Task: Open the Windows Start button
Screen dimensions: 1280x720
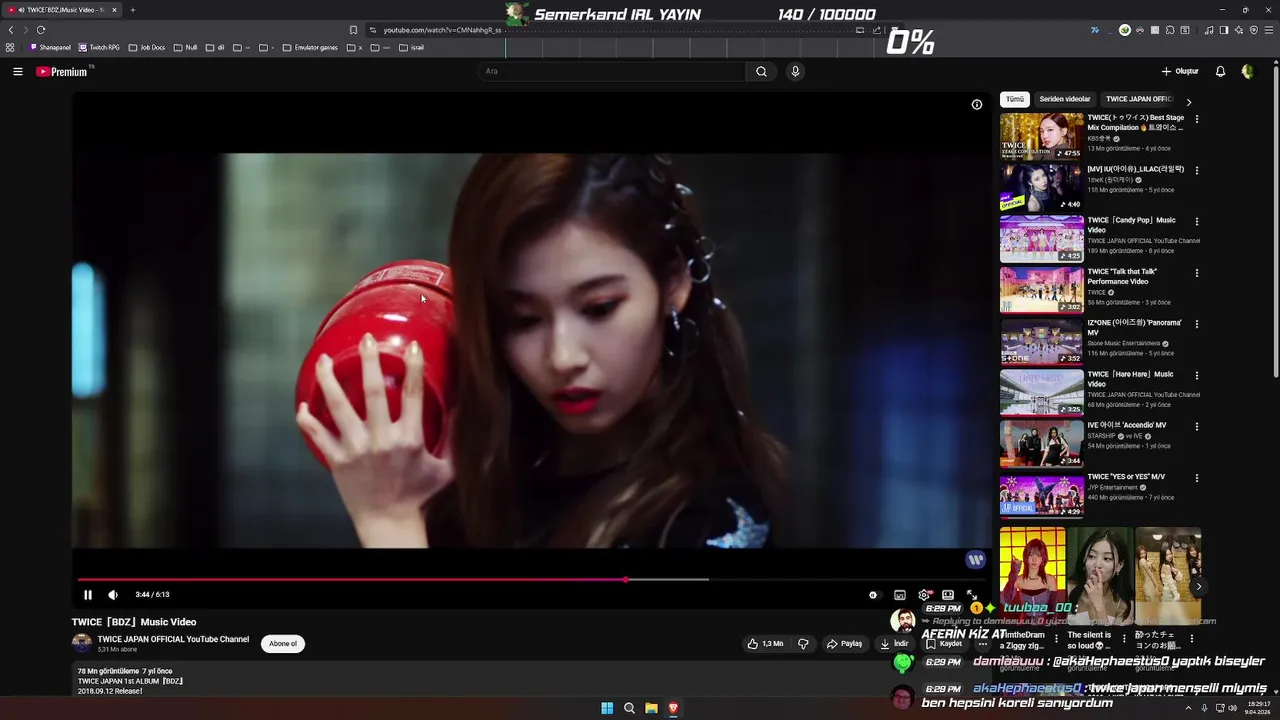Action: [x=607, y=708]
